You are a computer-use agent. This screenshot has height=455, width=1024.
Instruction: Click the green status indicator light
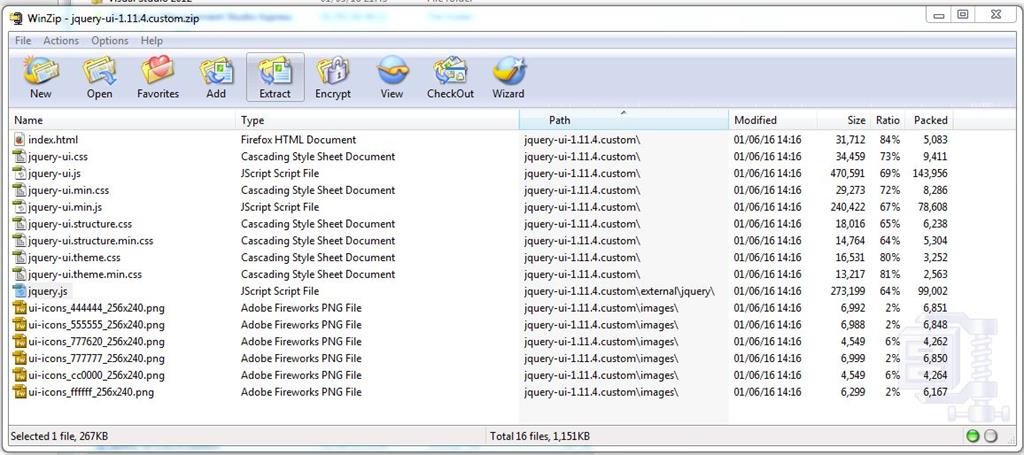pos(972,436)
